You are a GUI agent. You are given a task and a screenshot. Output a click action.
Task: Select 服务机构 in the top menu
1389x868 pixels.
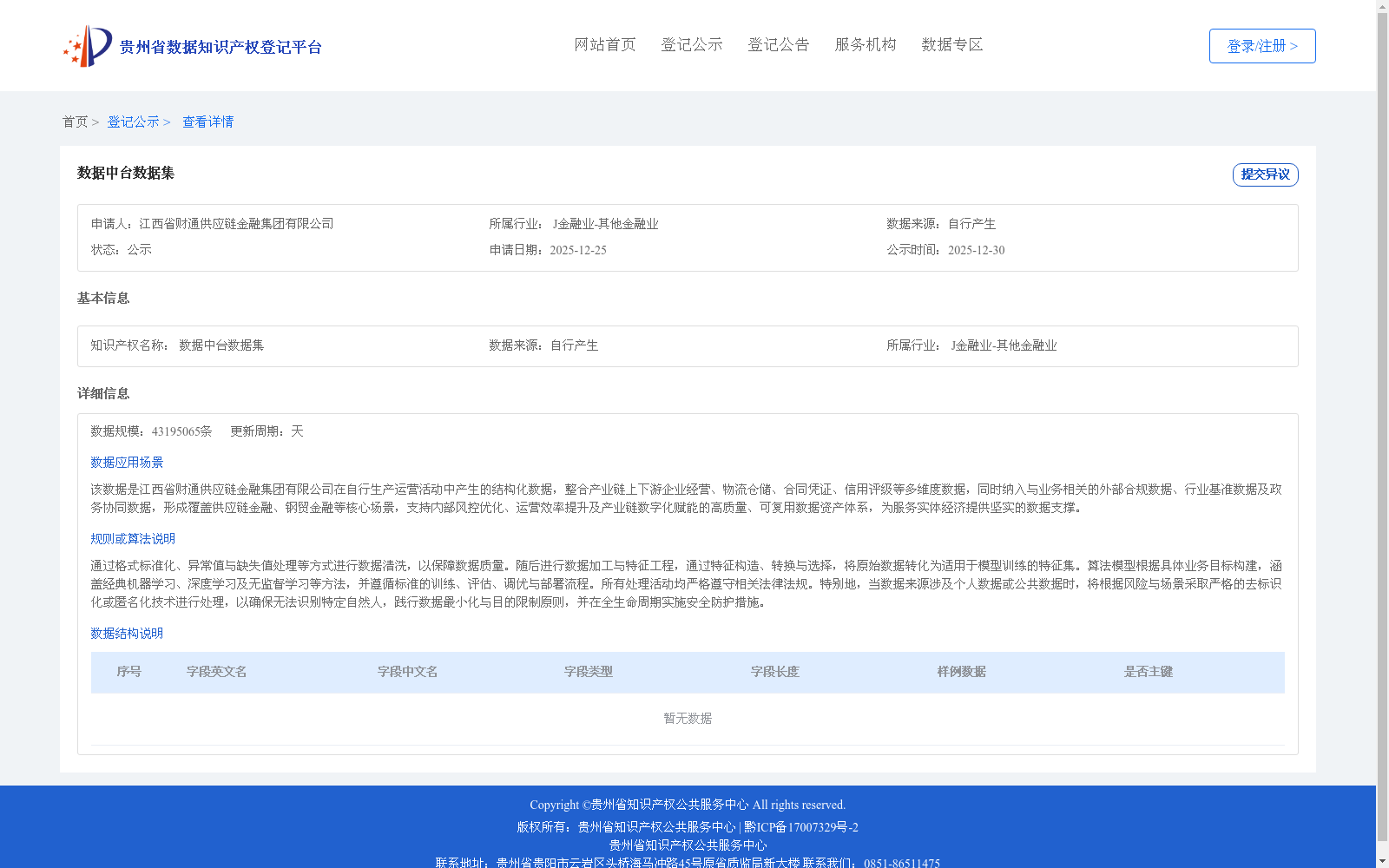tap(866, 44)
